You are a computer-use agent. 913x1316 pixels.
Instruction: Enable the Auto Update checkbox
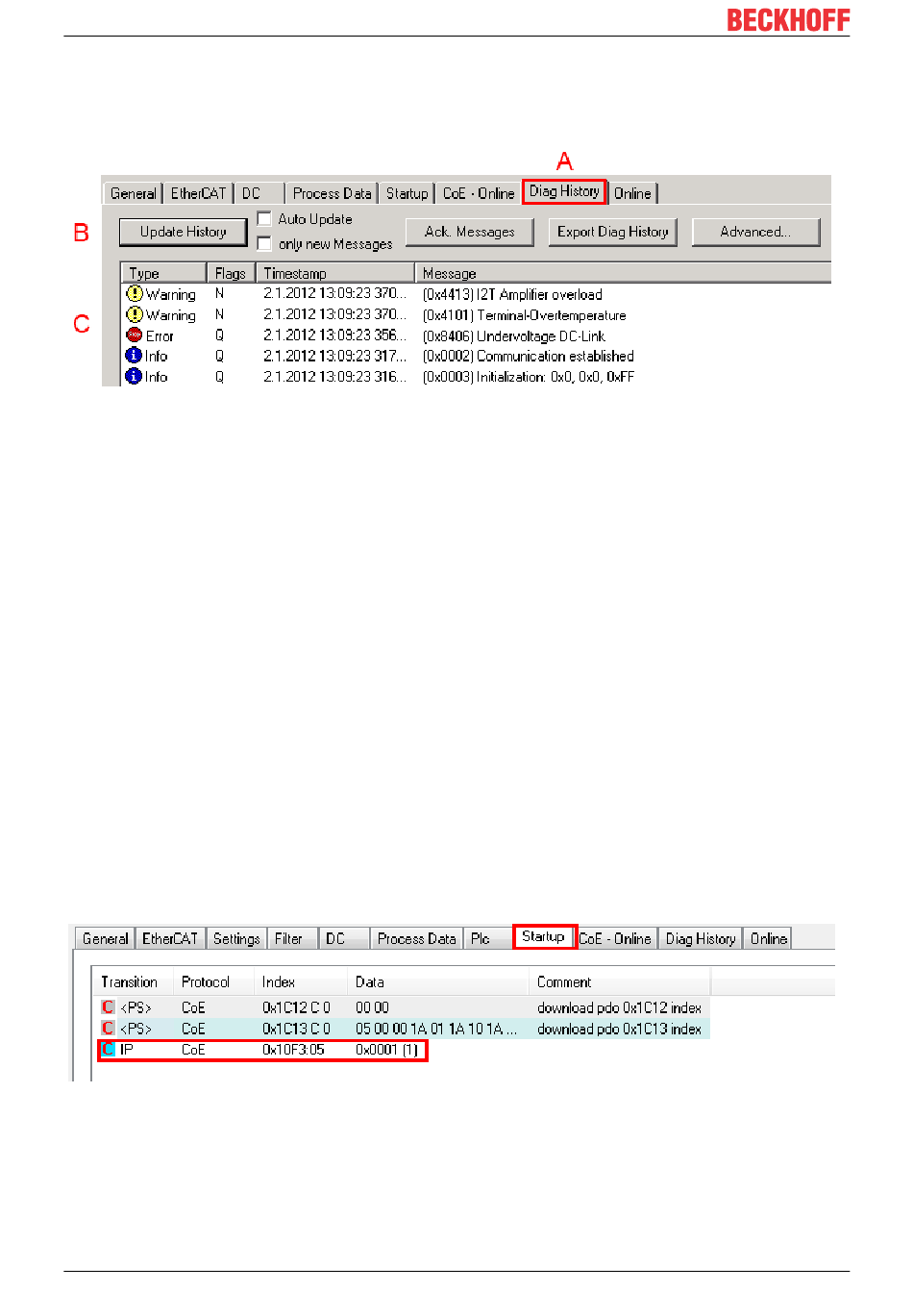264,219
